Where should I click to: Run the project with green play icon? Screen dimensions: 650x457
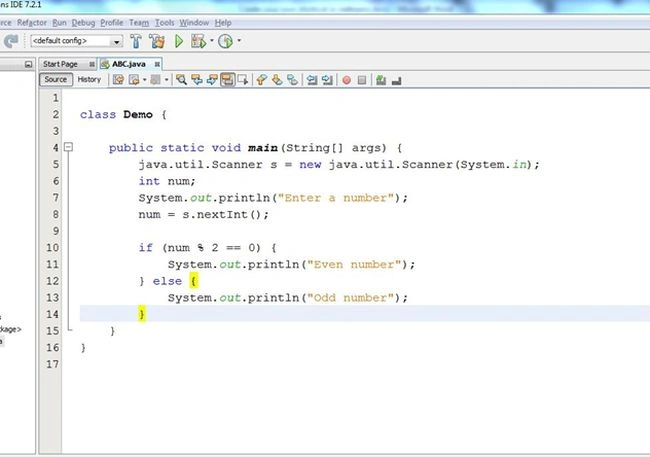179,41
